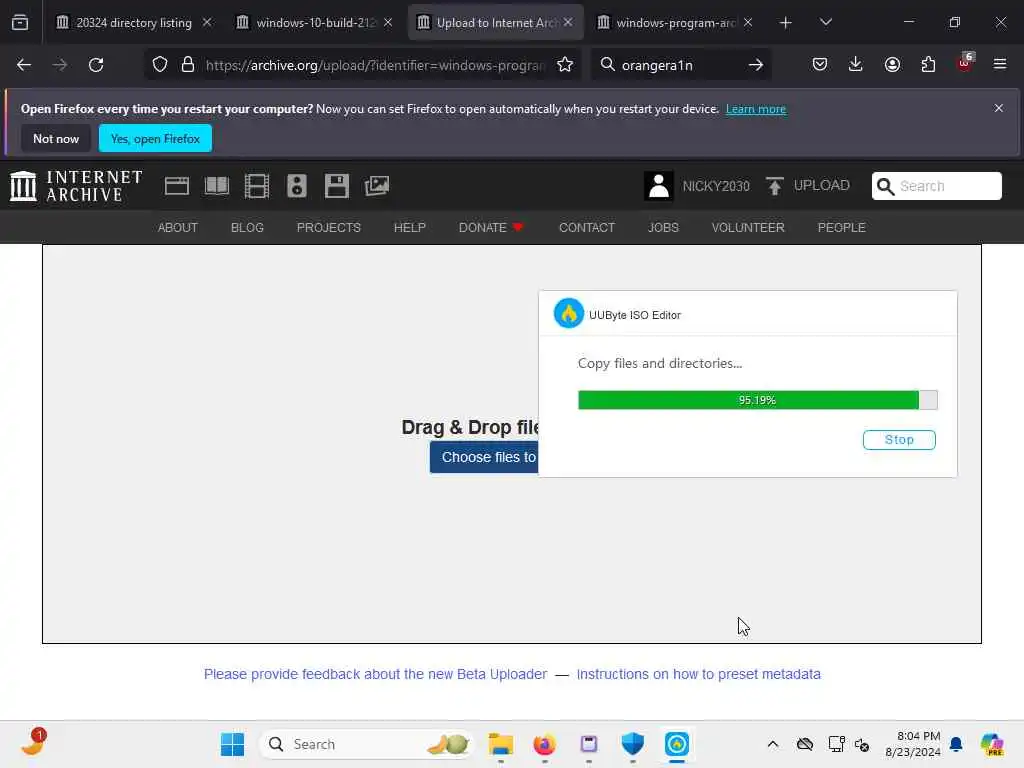Click the 95.19% green progress bar
Image resolution: width=1024 pixels, height=768 pixels.
pyautogui.click(x=758, y=400)
